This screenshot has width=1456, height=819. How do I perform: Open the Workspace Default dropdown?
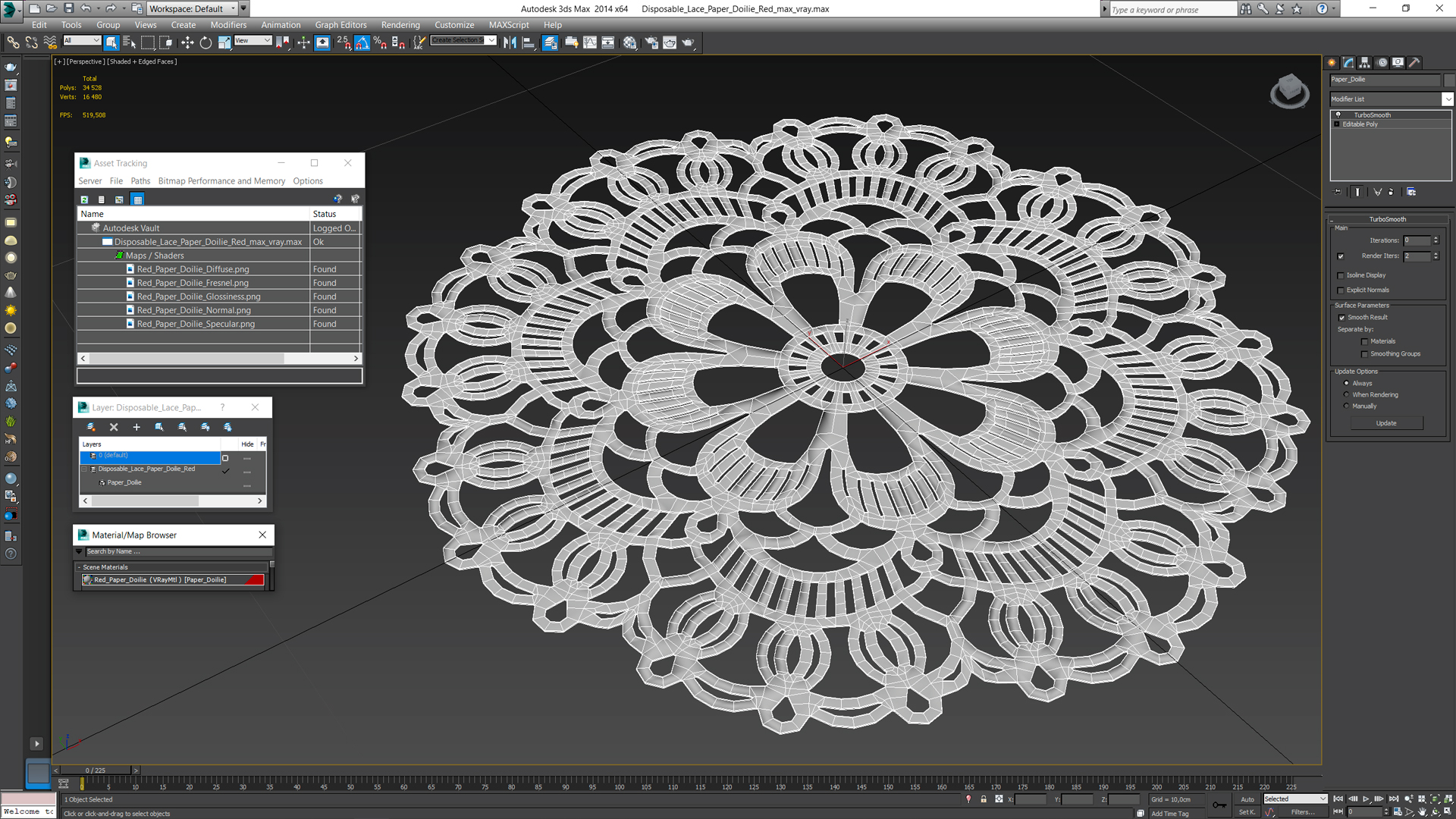[x=233, y=8]
